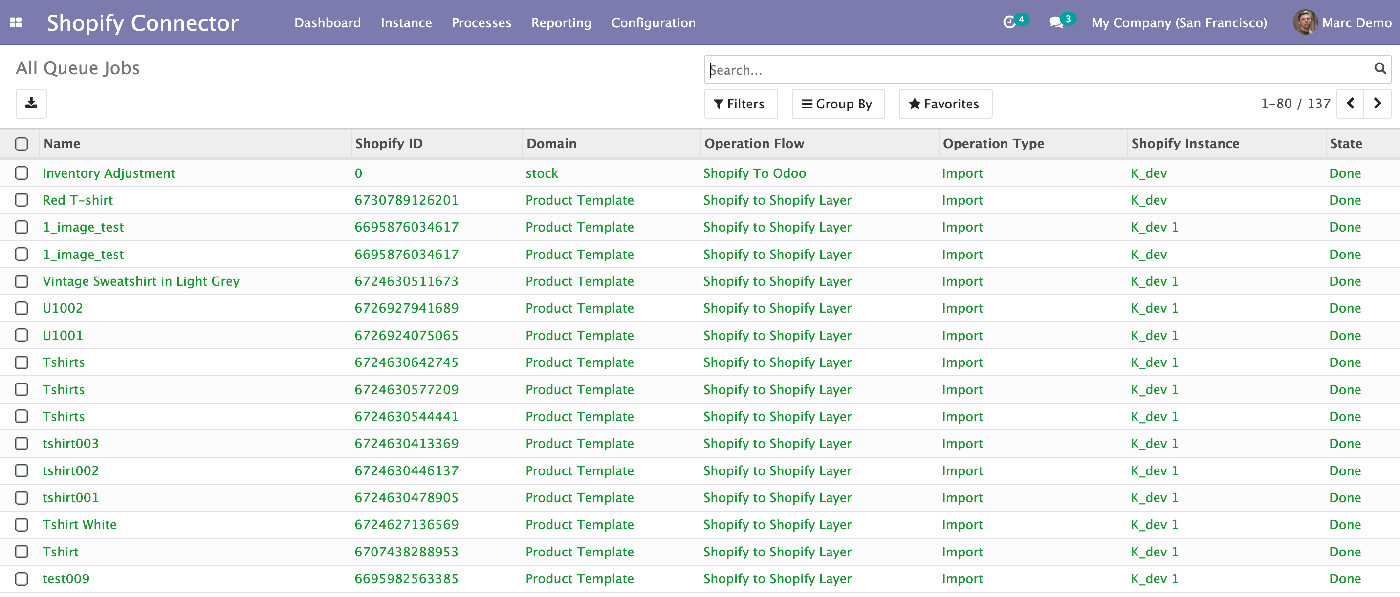Open the Favorites dropdown

pos(945,104)
